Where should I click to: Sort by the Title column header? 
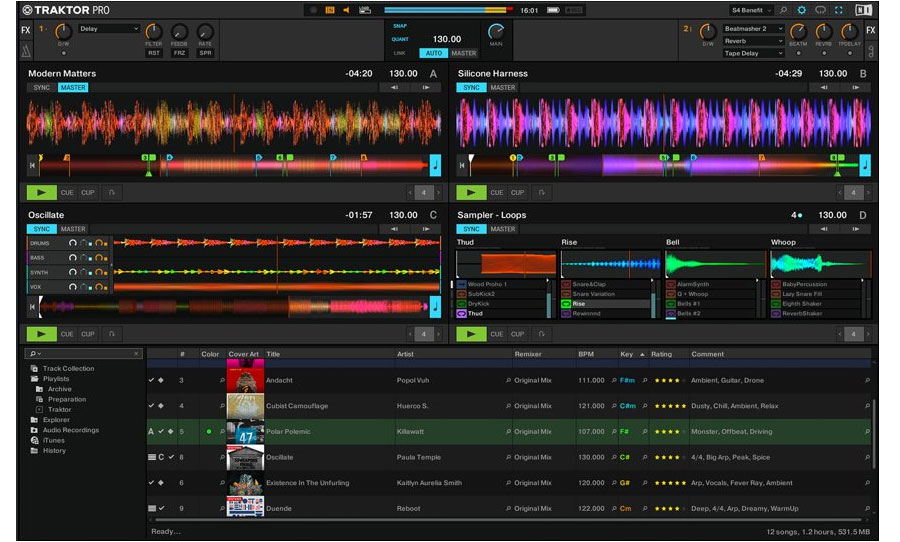(x=273, y=354)
